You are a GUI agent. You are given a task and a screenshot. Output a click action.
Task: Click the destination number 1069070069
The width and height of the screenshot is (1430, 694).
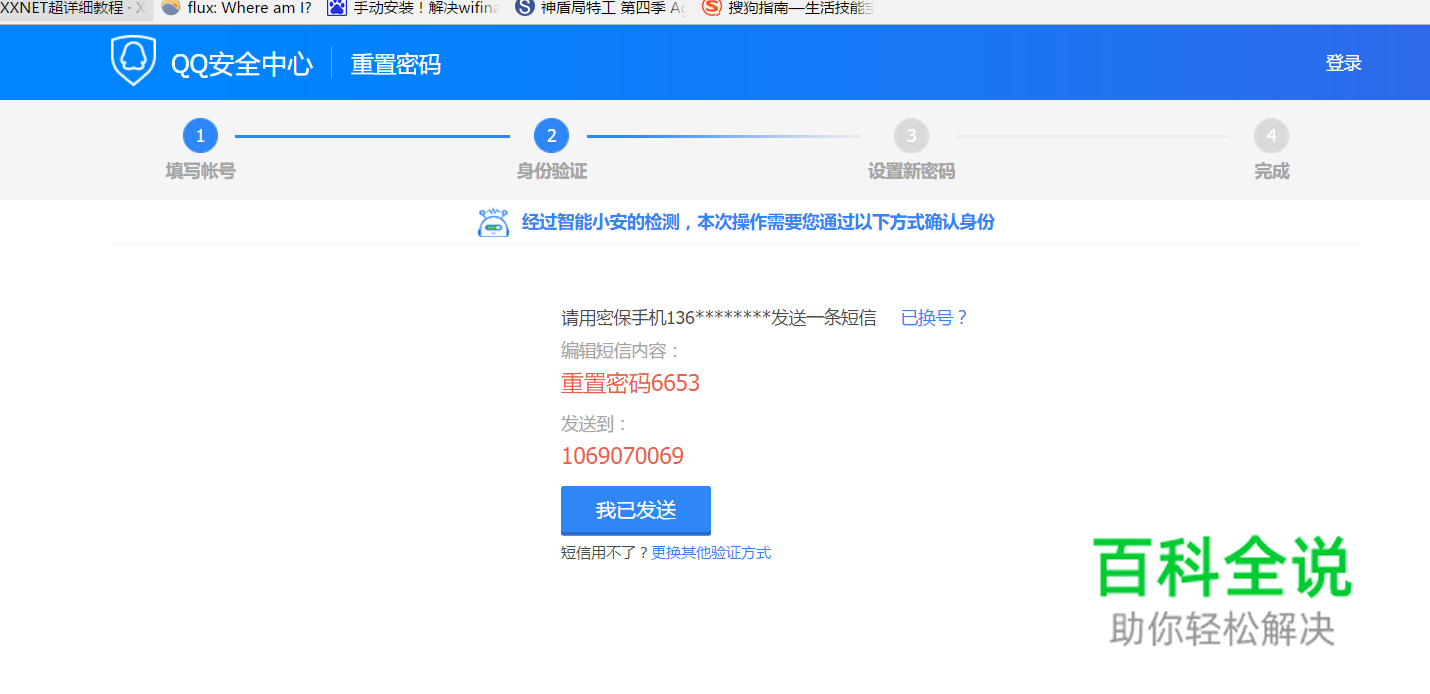[x=622, y=456]
